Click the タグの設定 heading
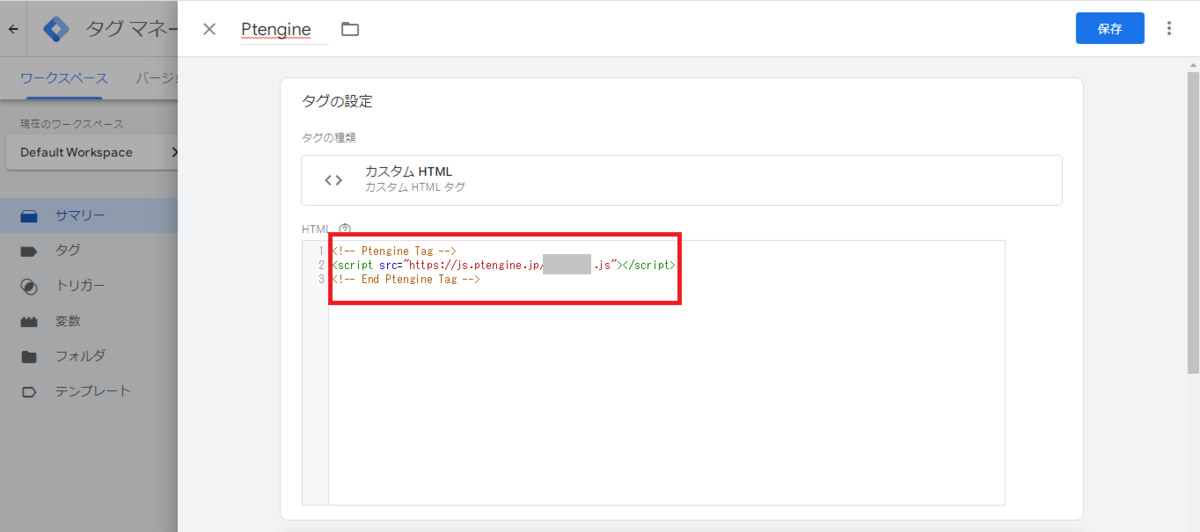This screenshot has width=1200, height=532. tap(337, 101)
